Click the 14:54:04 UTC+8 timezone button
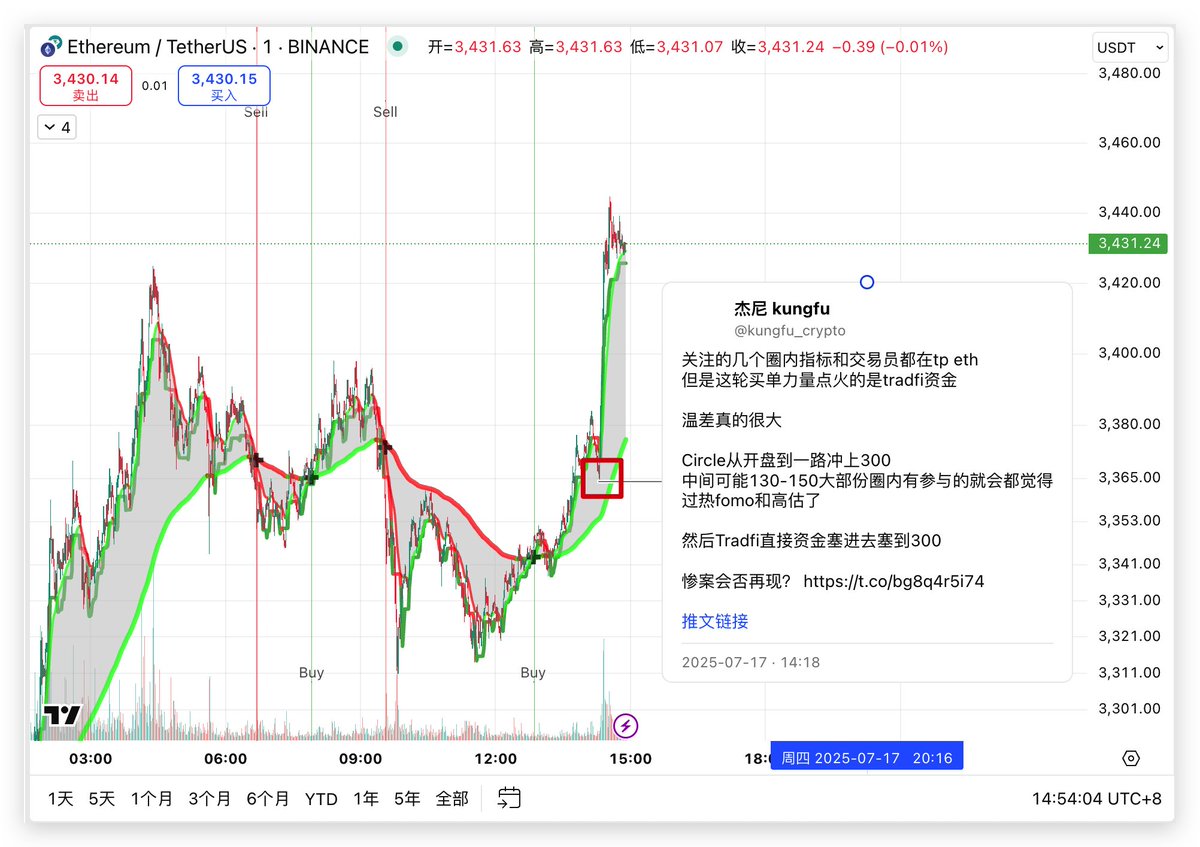Screen dimensions: 1200x847 pos(1097,799)
